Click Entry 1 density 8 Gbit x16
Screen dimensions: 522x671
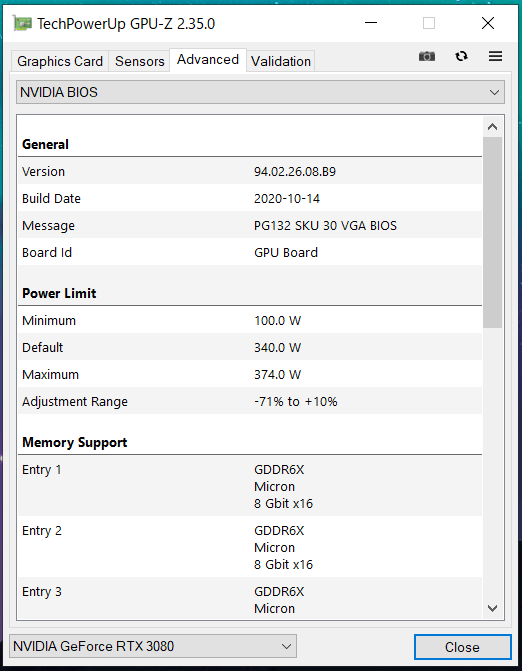pos(283,504)
